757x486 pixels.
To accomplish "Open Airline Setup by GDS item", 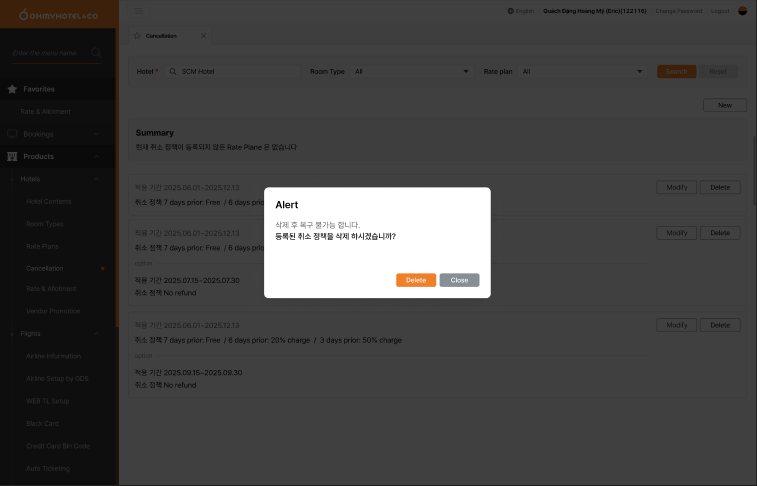I will coord(57,379).
